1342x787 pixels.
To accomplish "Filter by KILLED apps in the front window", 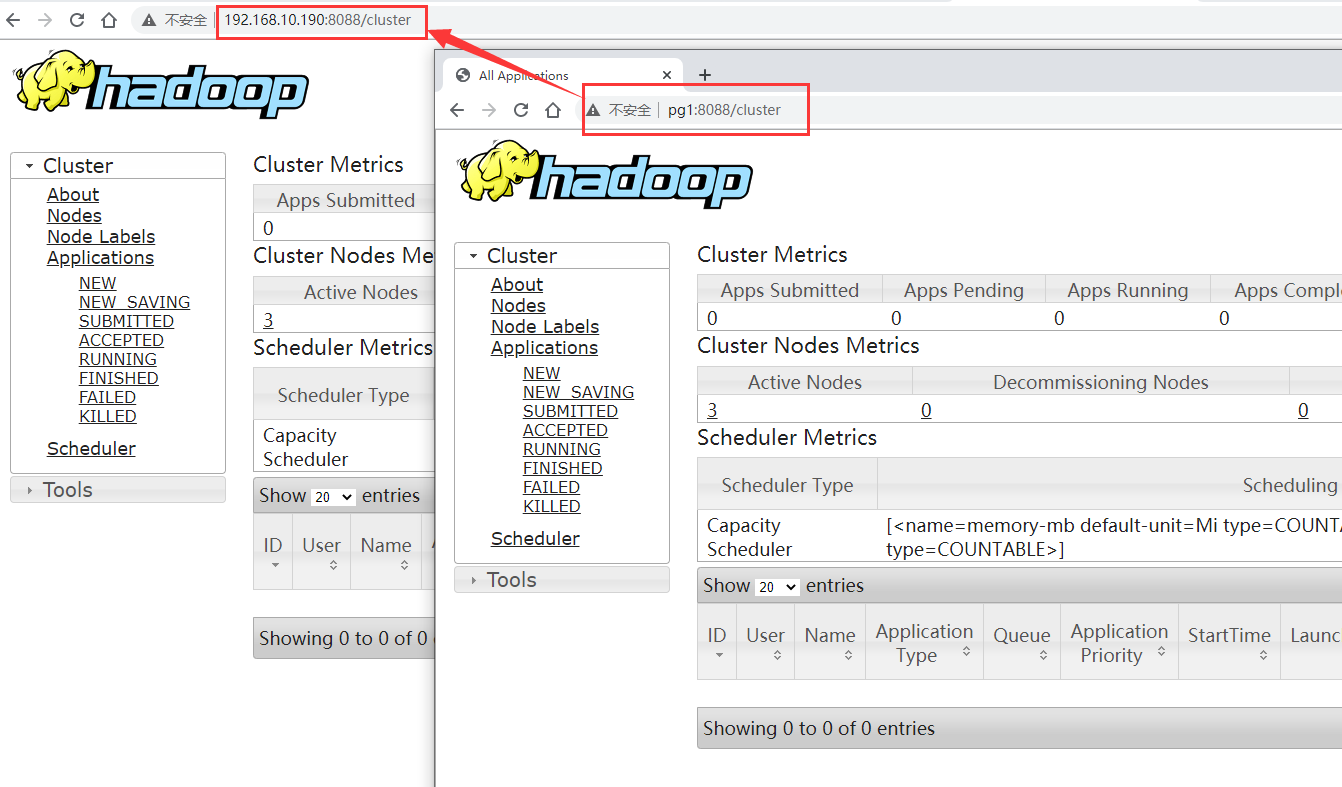I will (552, 506).
